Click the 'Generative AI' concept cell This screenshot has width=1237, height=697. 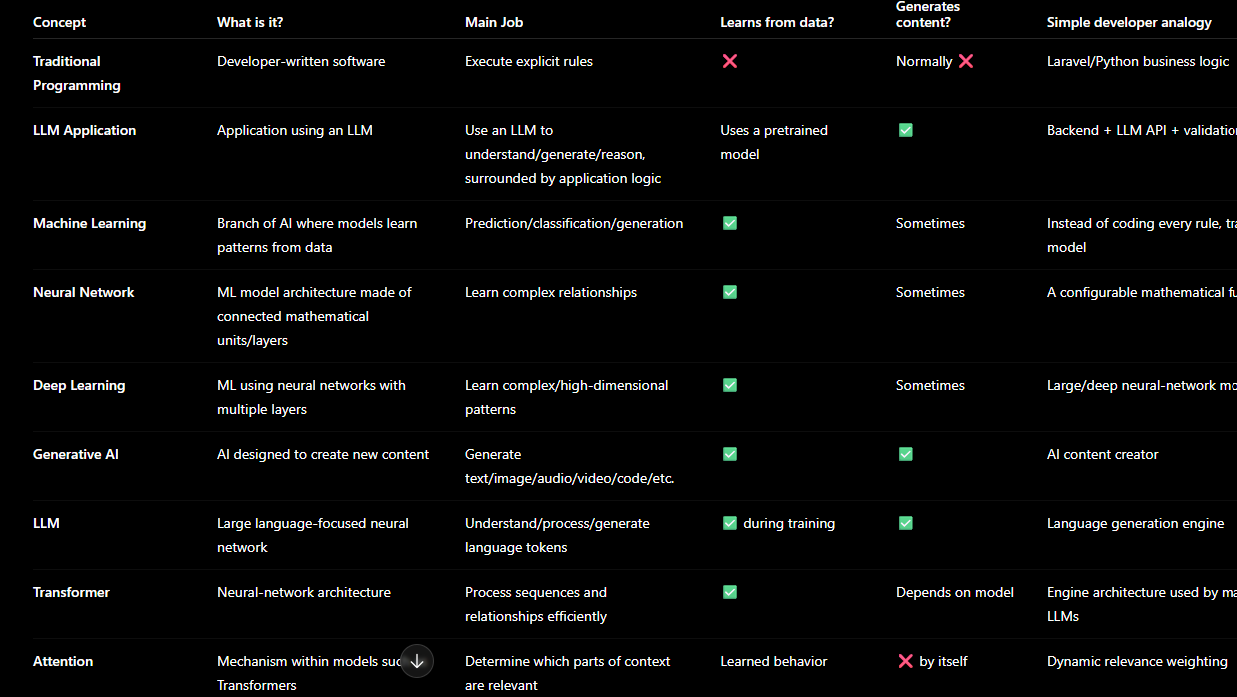[76, 454]
